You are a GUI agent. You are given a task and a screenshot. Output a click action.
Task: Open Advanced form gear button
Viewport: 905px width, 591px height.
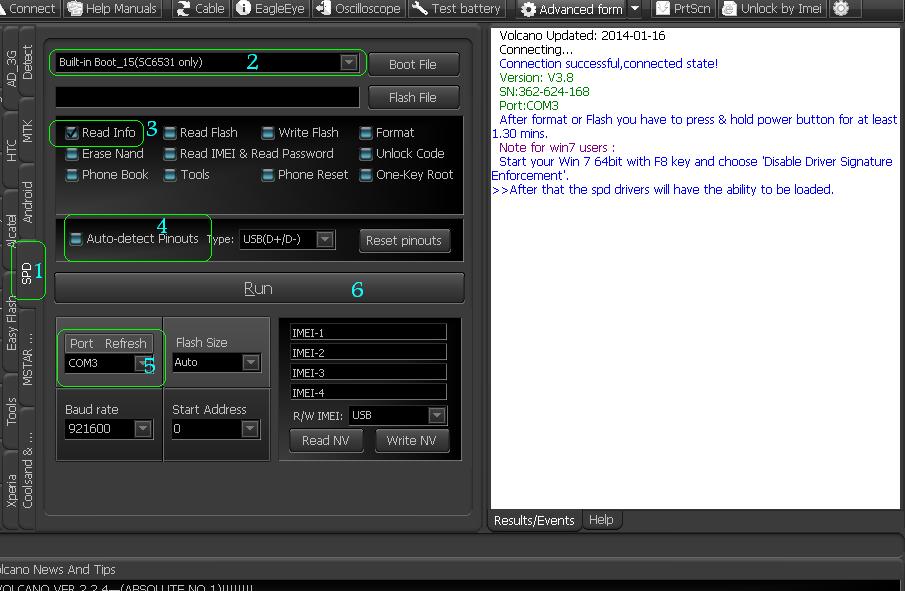pyautogui.click(x=571, y=9)
